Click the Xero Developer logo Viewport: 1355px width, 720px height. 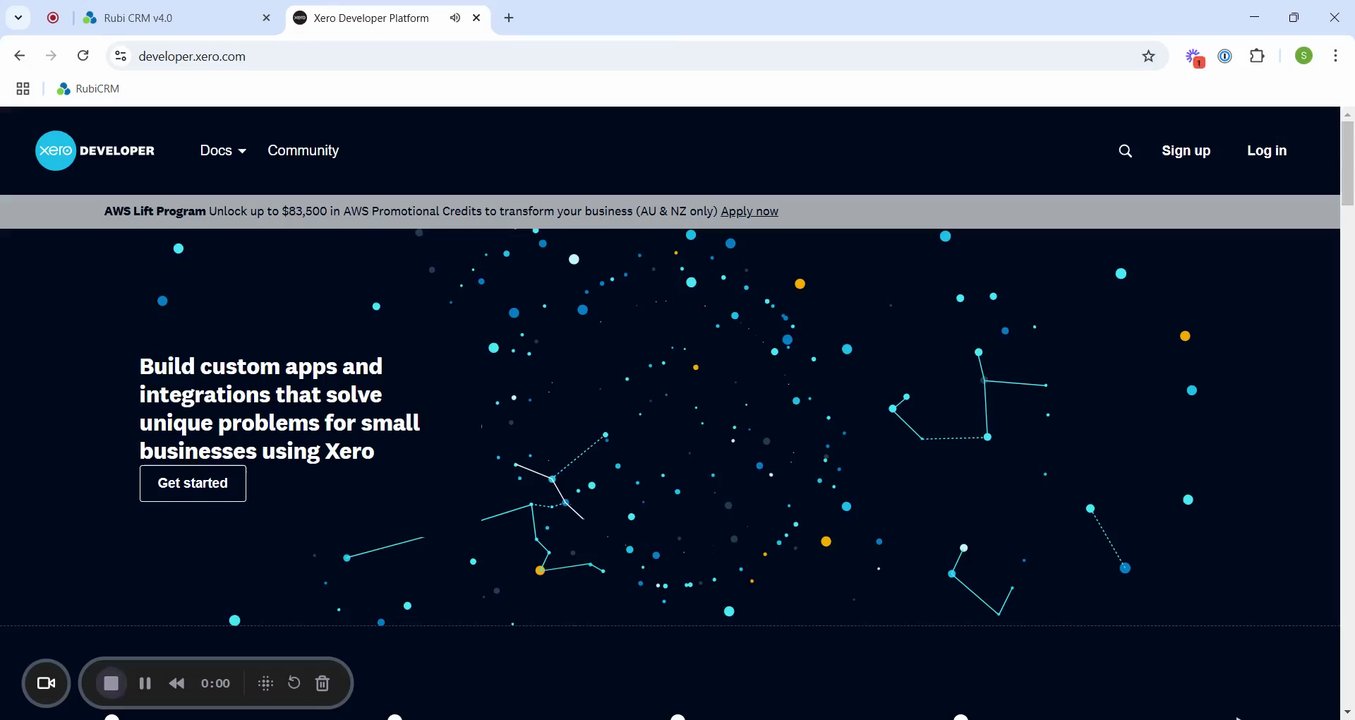click(95, 150)
